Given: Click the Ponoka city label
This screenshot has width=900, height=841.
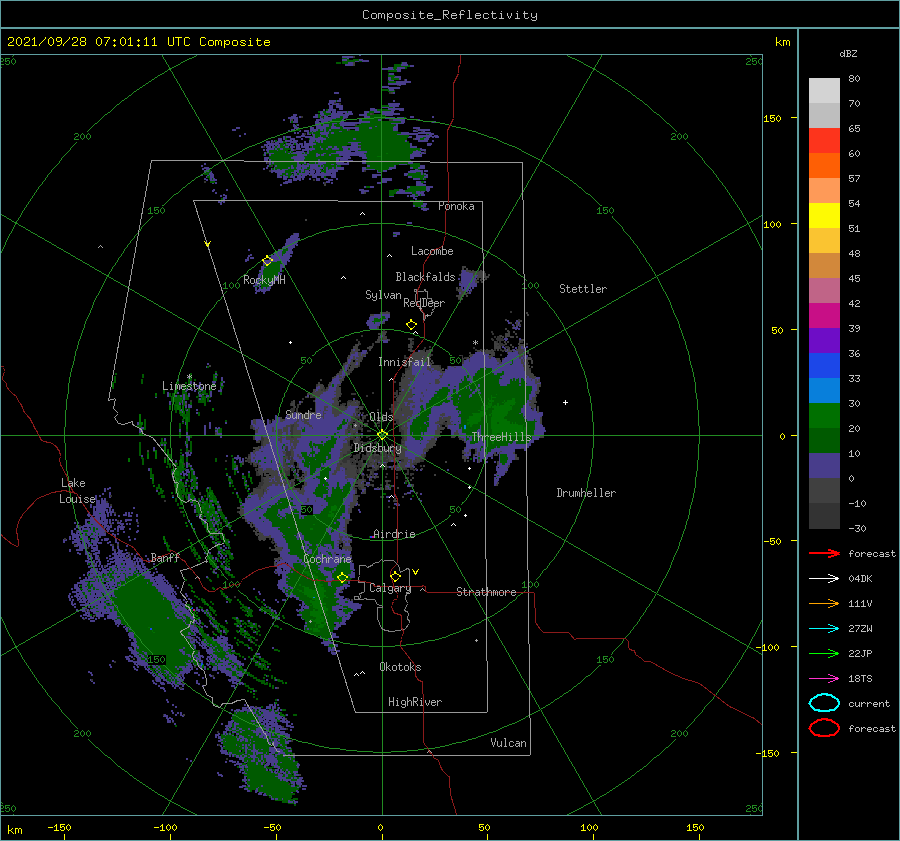Looking at the screenshot, I should pyautogui.click(x=456, y=206).
